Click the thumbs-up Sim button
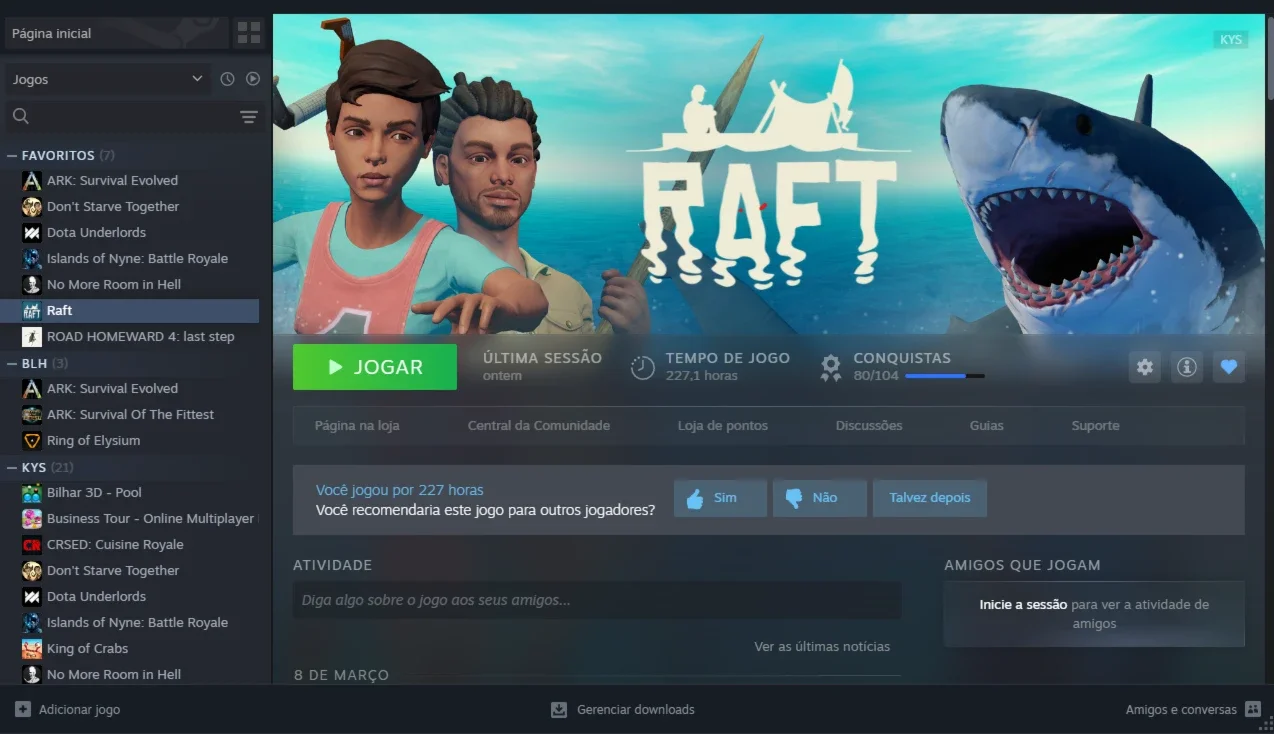The width and height of the screenshot is (1274, 734). 720,498
